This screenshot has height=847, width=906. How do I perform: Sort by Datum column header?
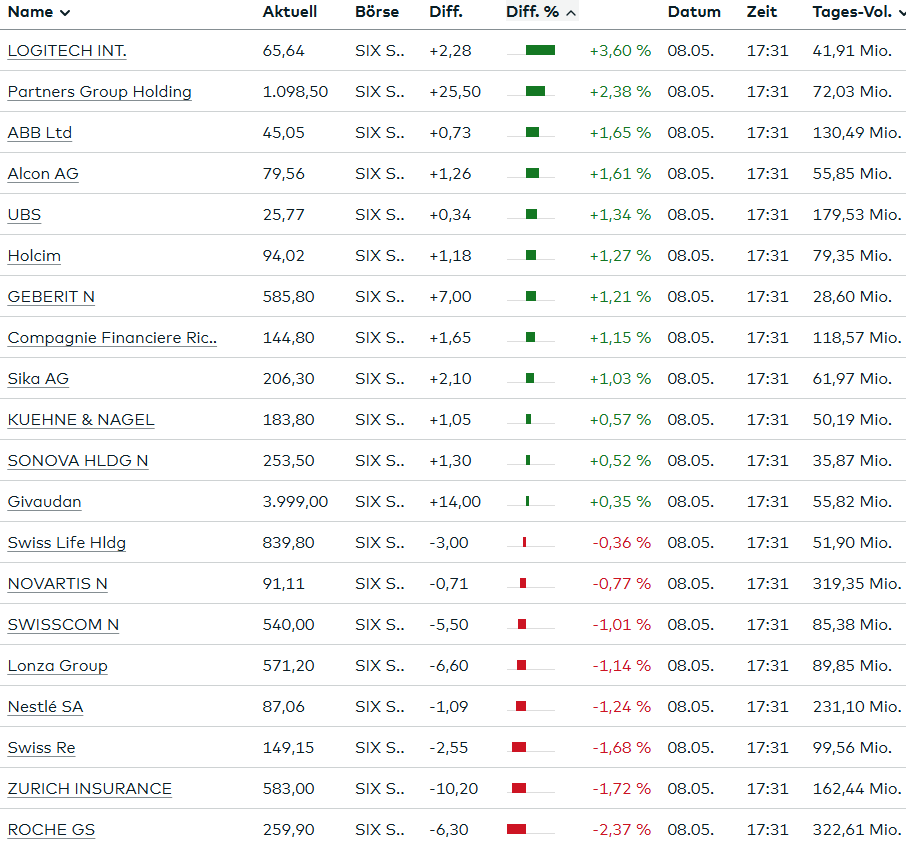pyautogui.click(x=694, y=12)
